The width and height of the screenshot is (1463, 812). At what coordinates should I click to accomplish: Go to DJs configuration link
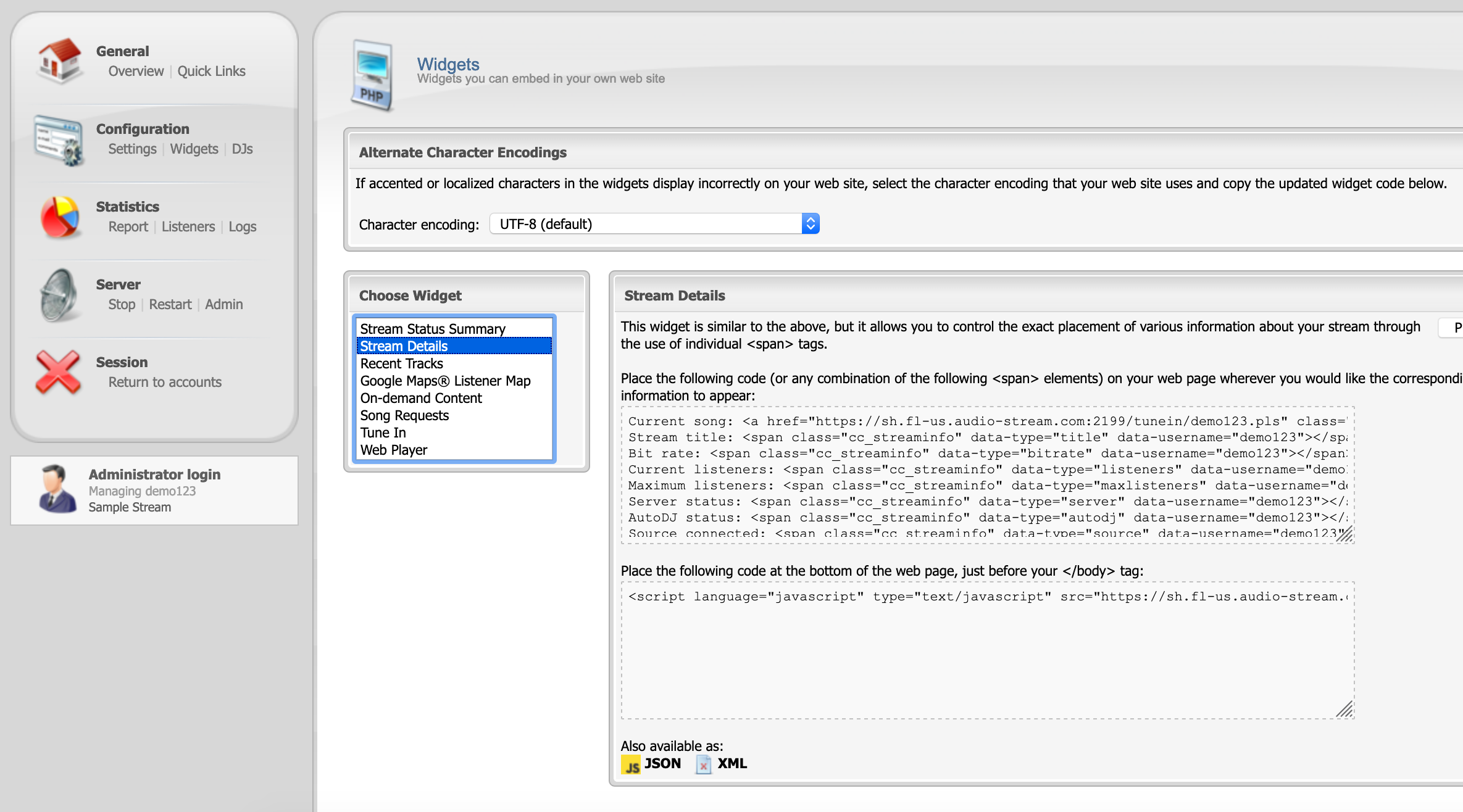tap(242, 149)
